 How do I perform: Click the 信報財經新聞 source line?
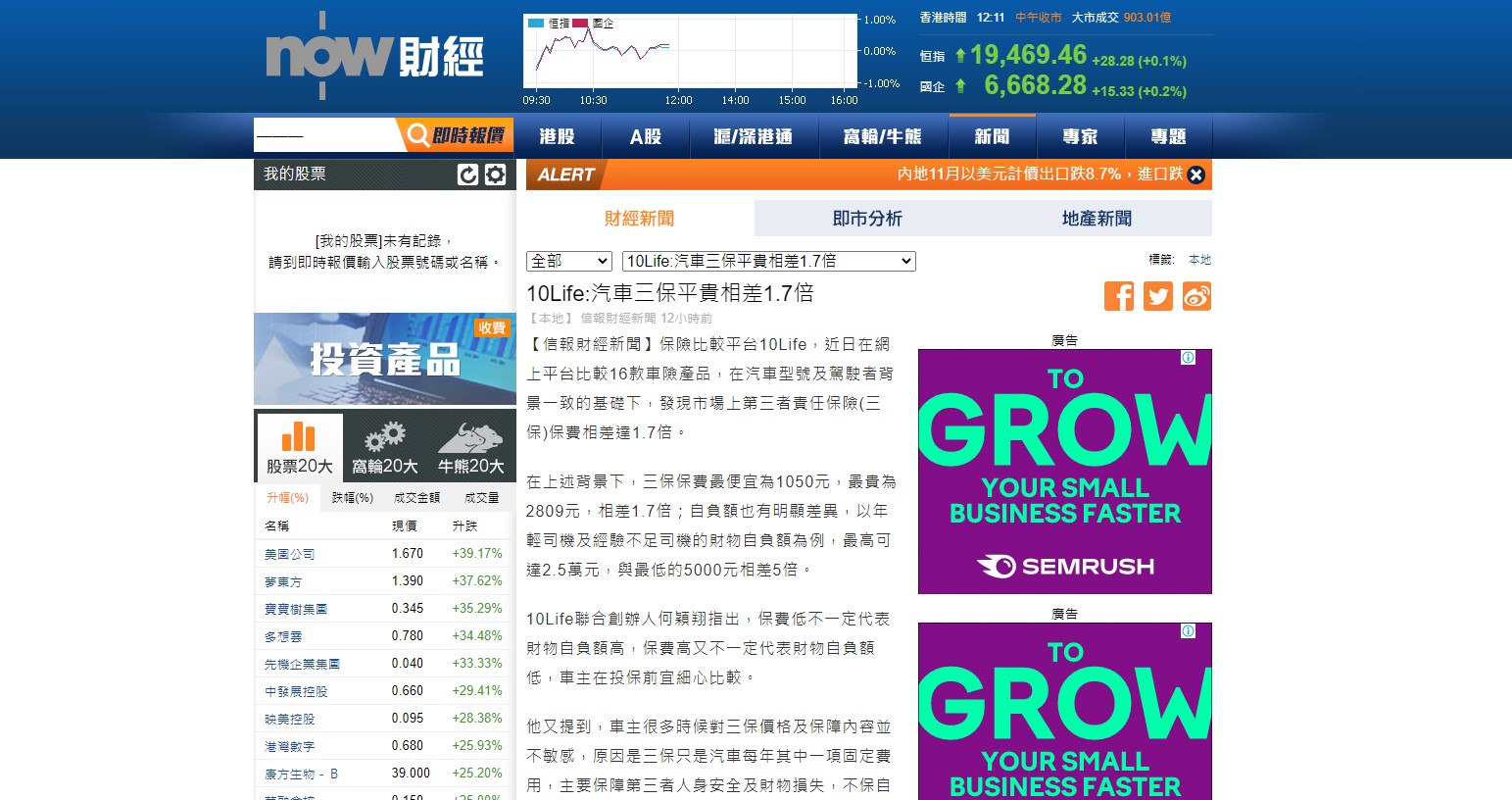pos(618,319)
